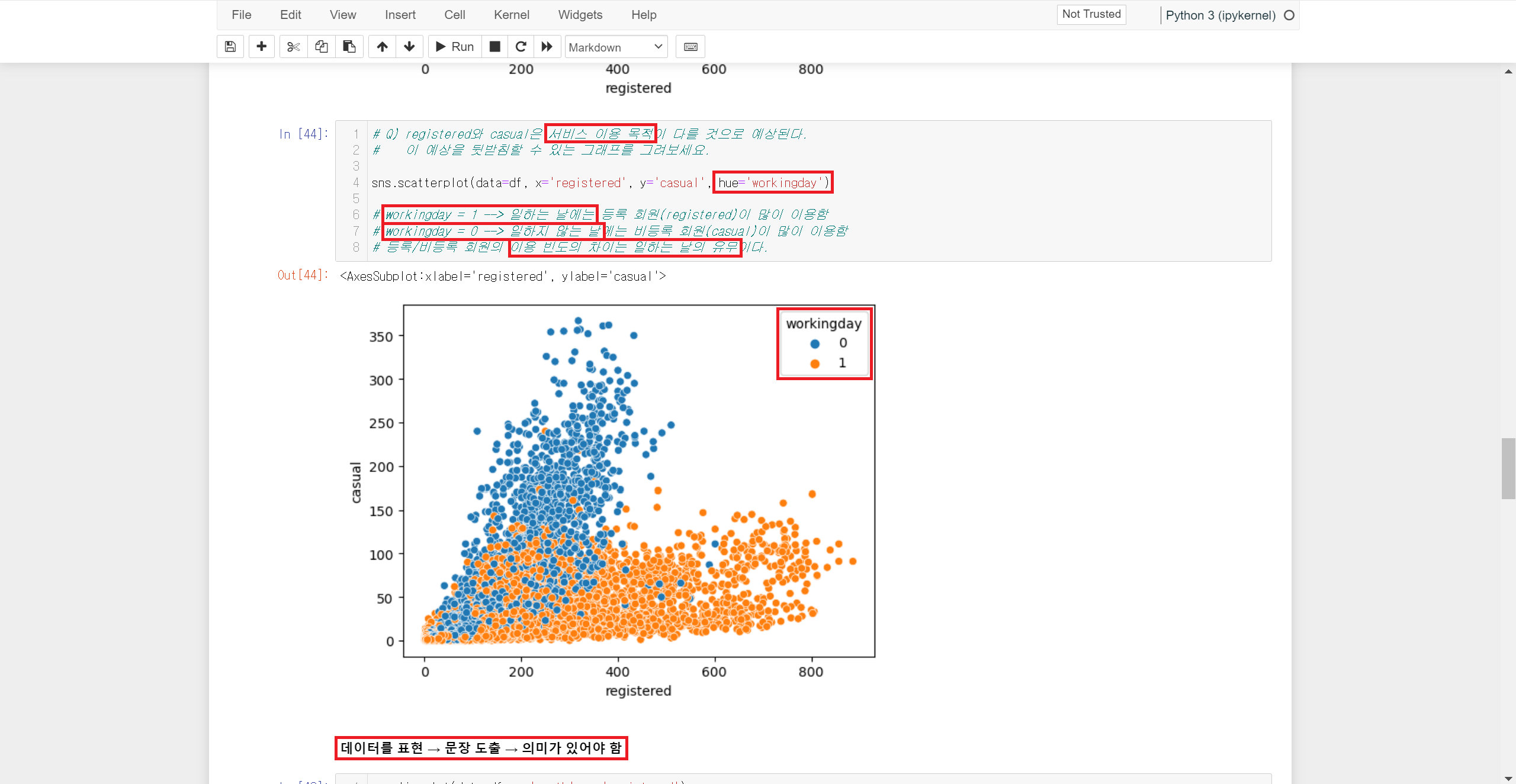
Task: Open the Cell menu
Action: pos(454,15)
